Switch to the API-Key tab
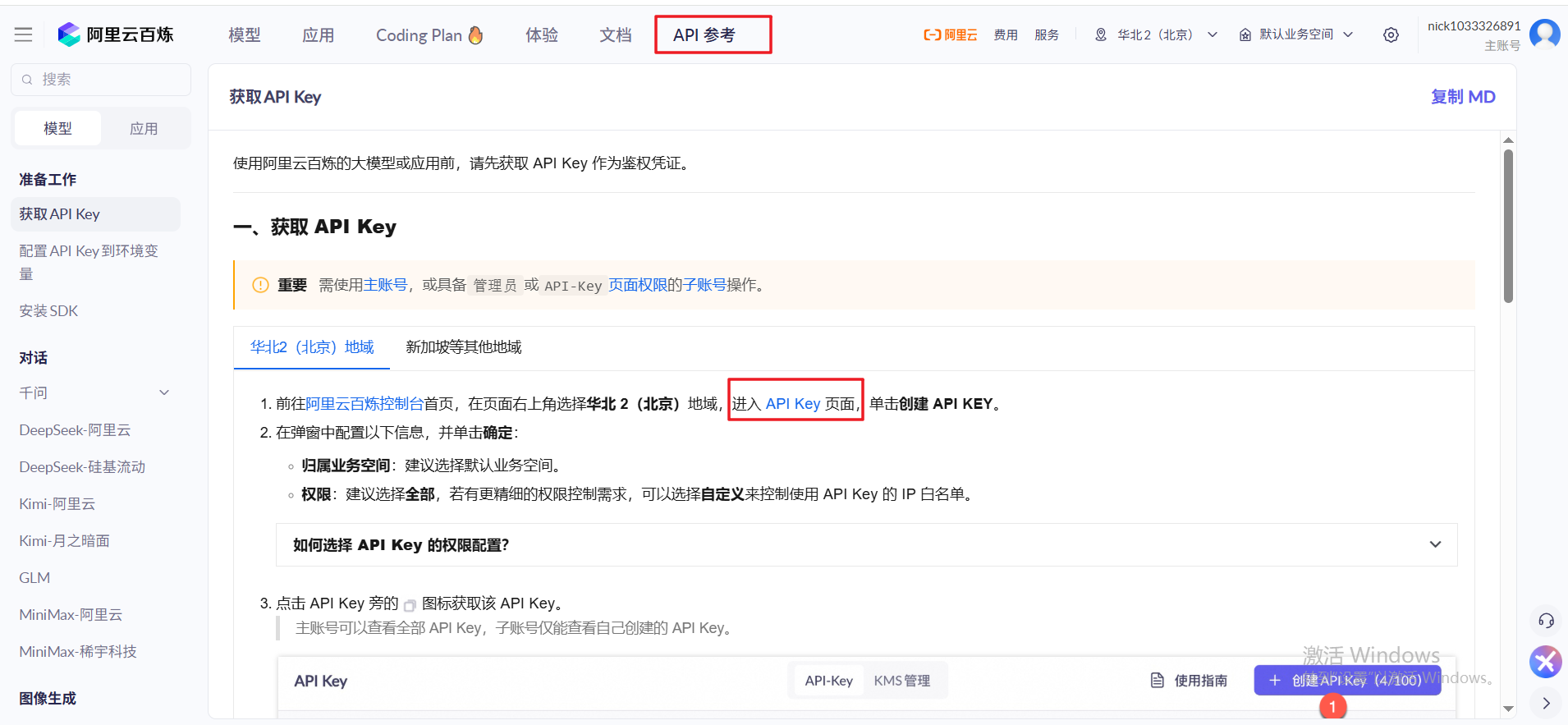The width and height of the screenshot is (1568, 725). pyautogui.click(x=829, y=680)
